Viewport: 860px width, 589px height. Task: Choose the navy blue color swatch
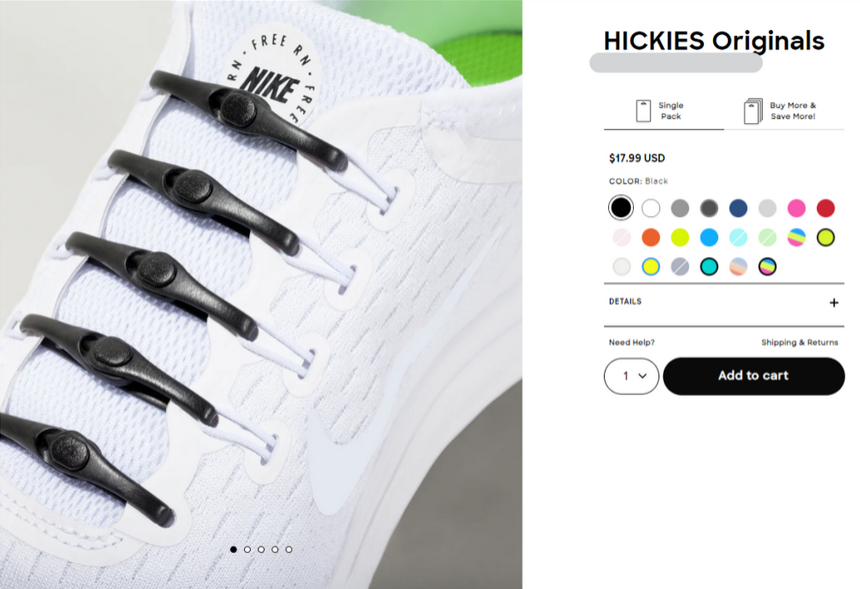738,208
